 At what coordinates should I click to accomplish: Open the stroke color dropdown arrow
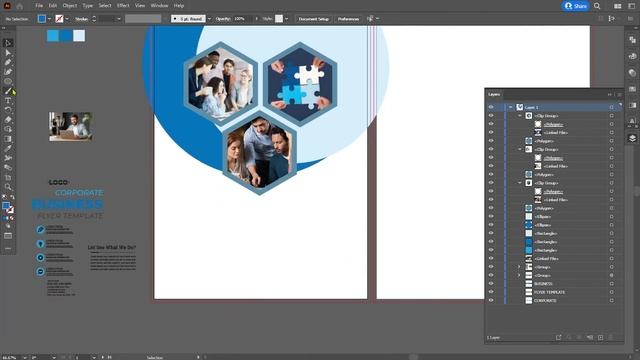67,19
